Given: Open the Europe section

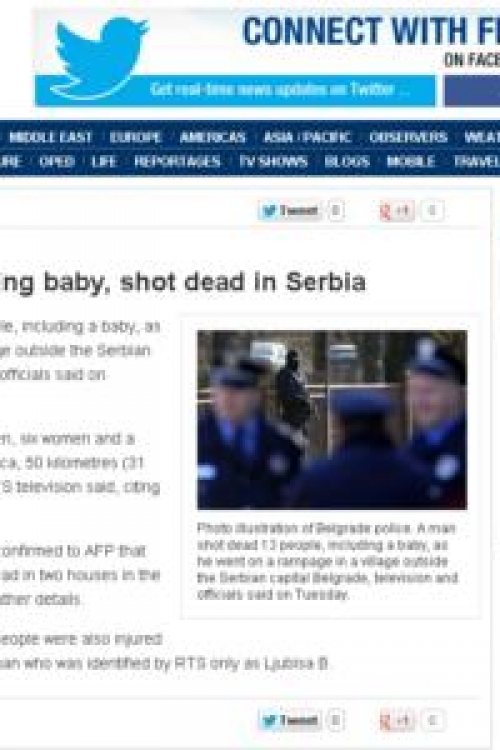Looking at the screenshot, I should (x=135, y=137).
